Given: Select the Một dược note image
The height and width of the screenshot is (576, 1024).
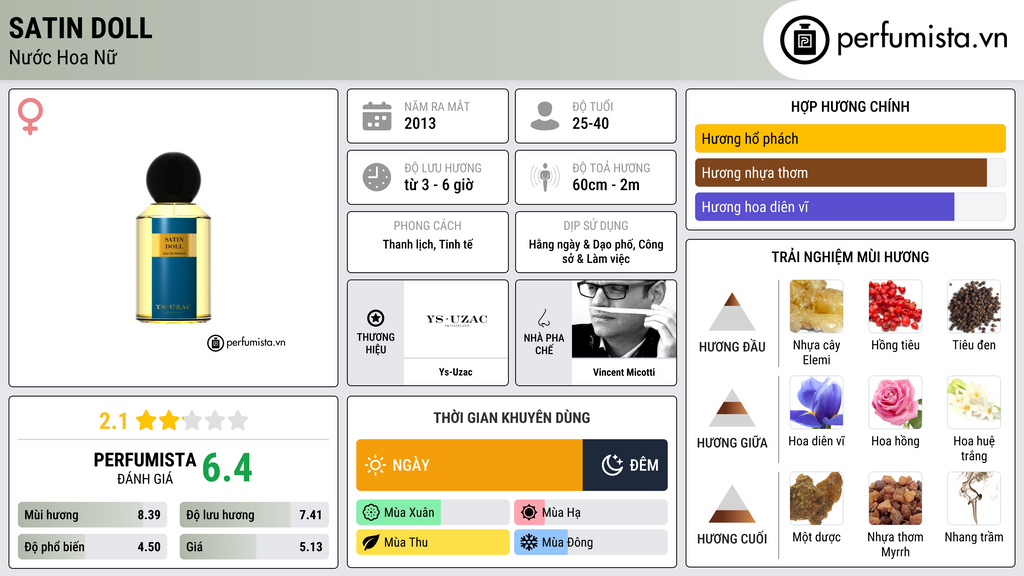Looking at the screenshot, I should click(816, 498).
